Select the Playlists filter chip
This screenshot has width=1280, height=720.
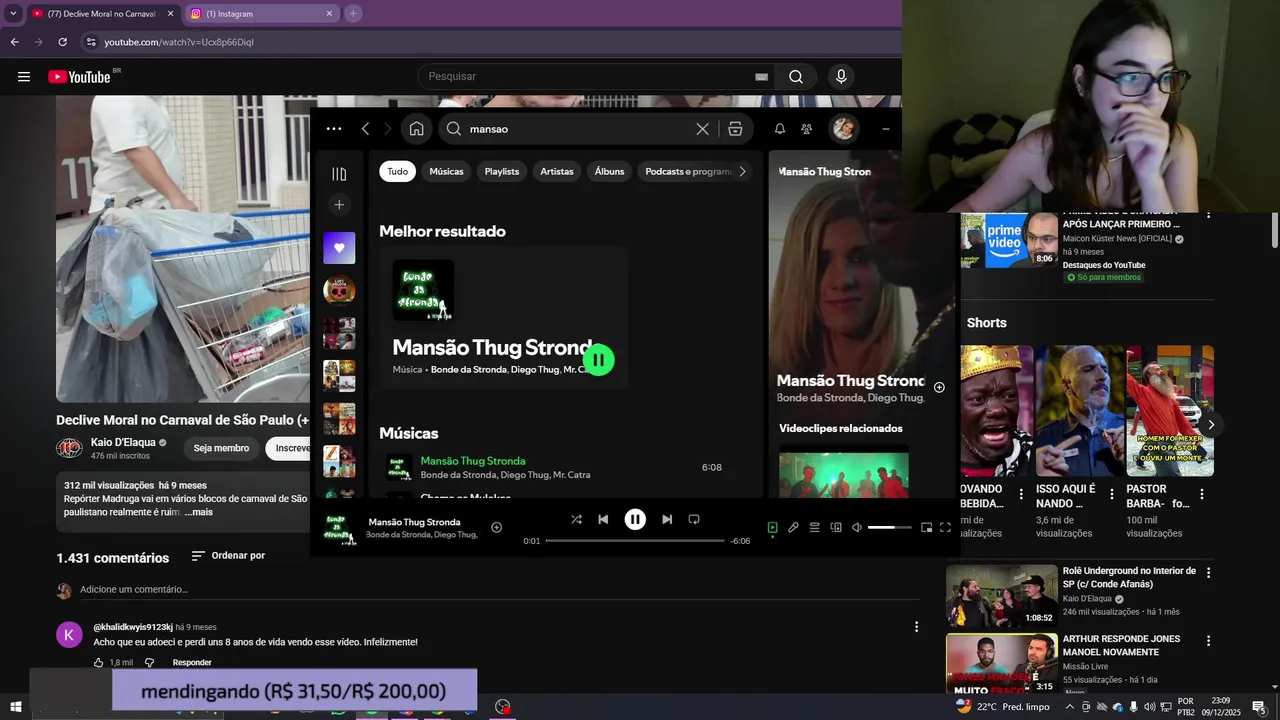[502, 171]
